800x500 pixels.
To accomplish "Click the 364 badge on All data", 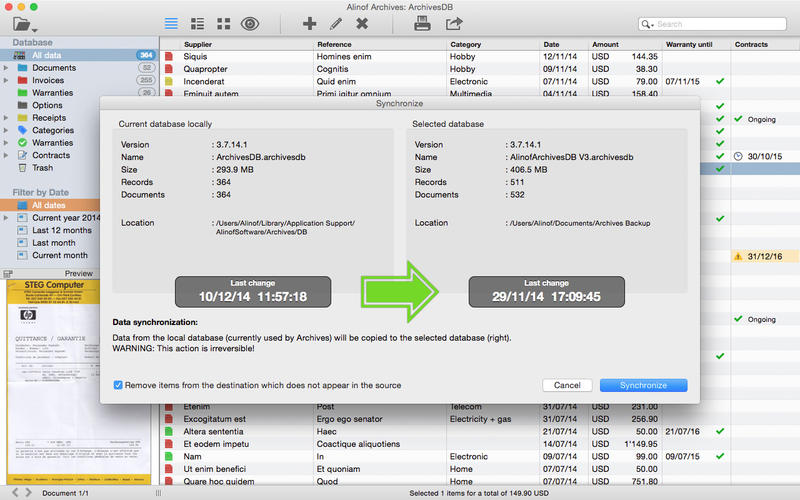I will pos(146,55).
